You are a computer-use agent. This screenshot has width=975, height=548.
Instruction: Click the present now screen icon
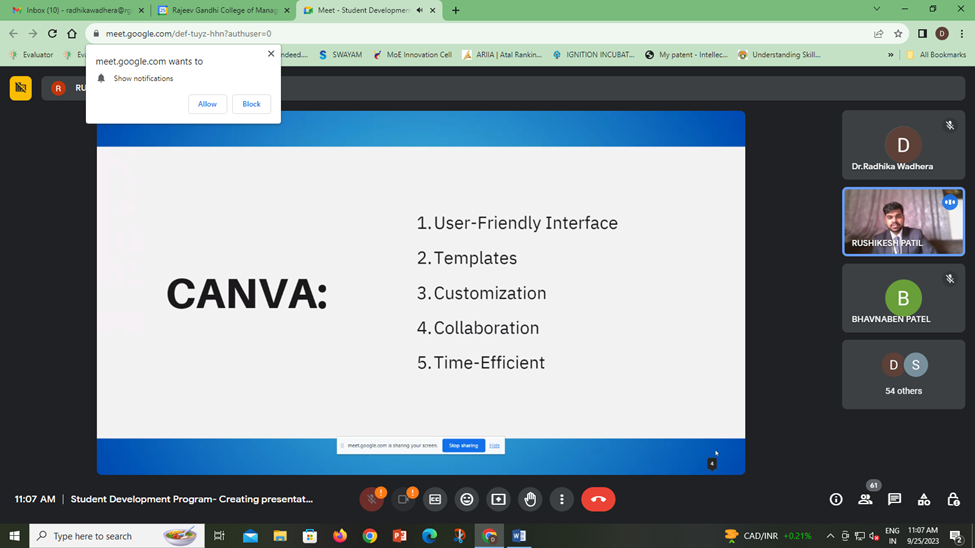tap(498, 499)
